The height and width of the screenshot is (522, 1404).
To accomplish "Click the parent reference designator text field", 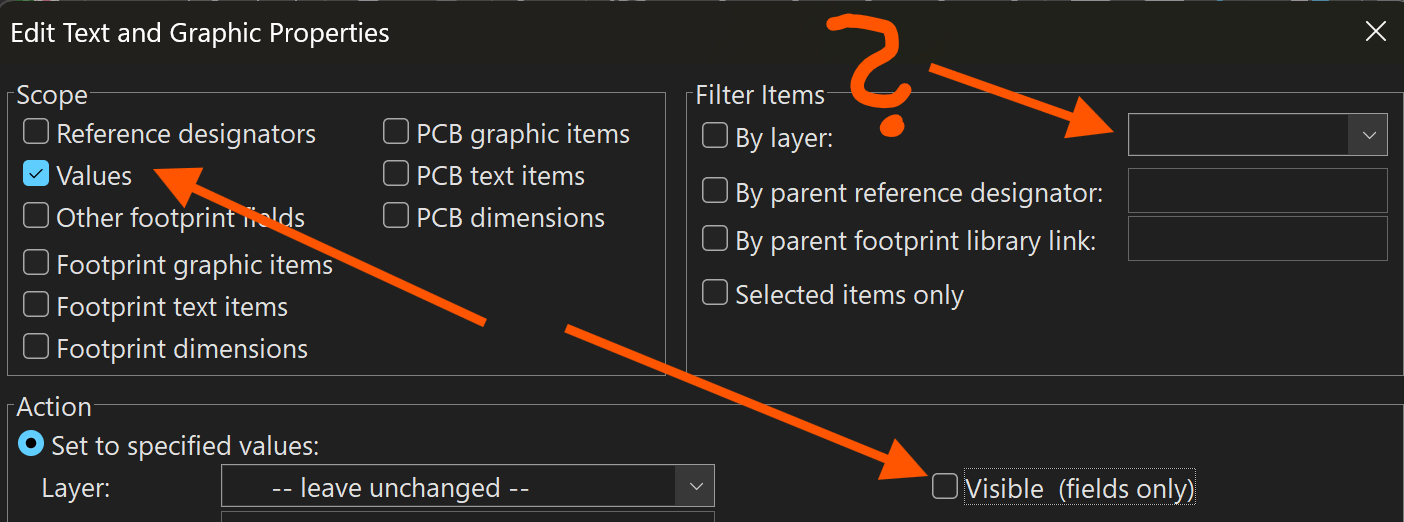I will pyautogui.click(x=1257, y=190).
